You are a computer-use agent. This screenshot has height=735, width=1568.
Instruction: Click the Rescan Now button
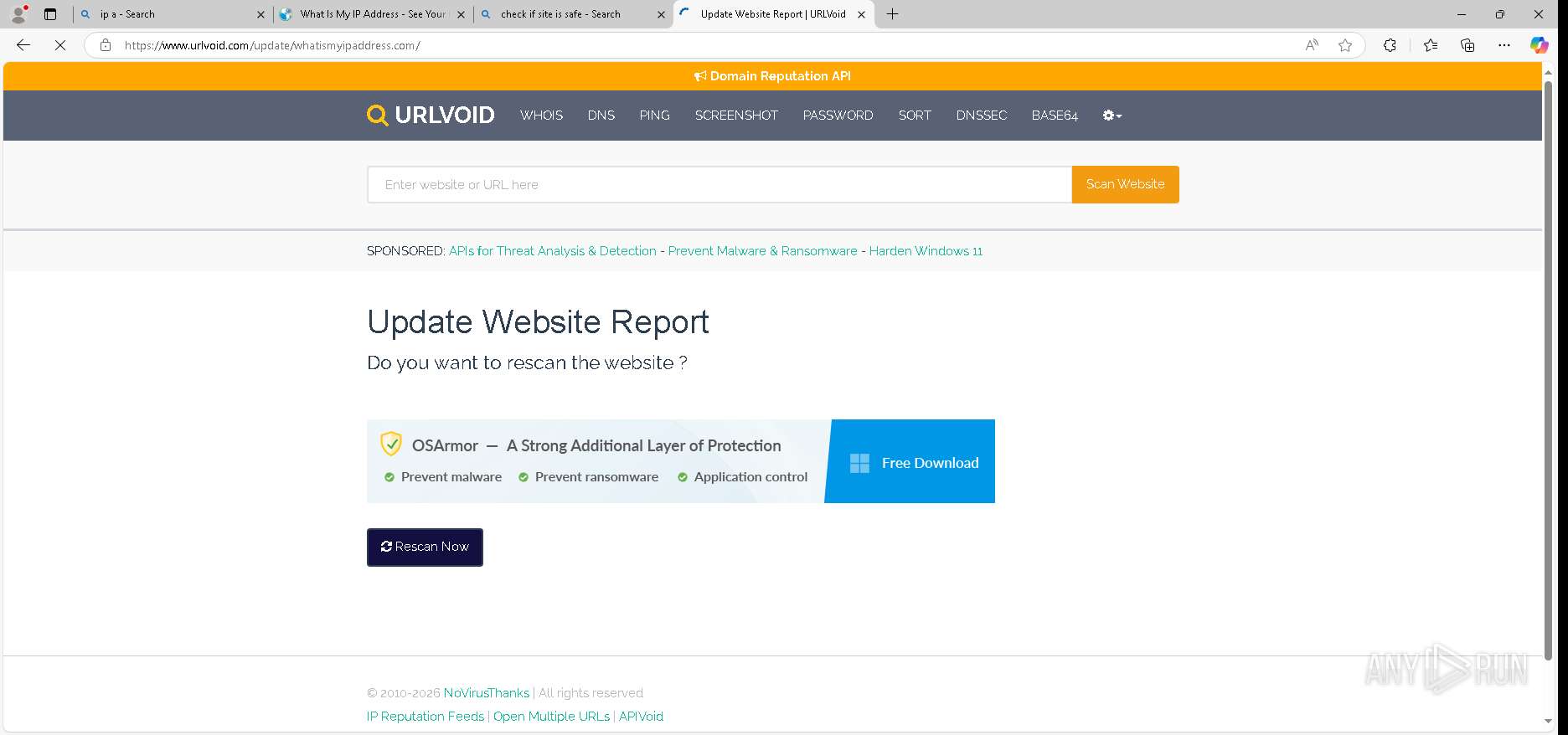[425, 547]
